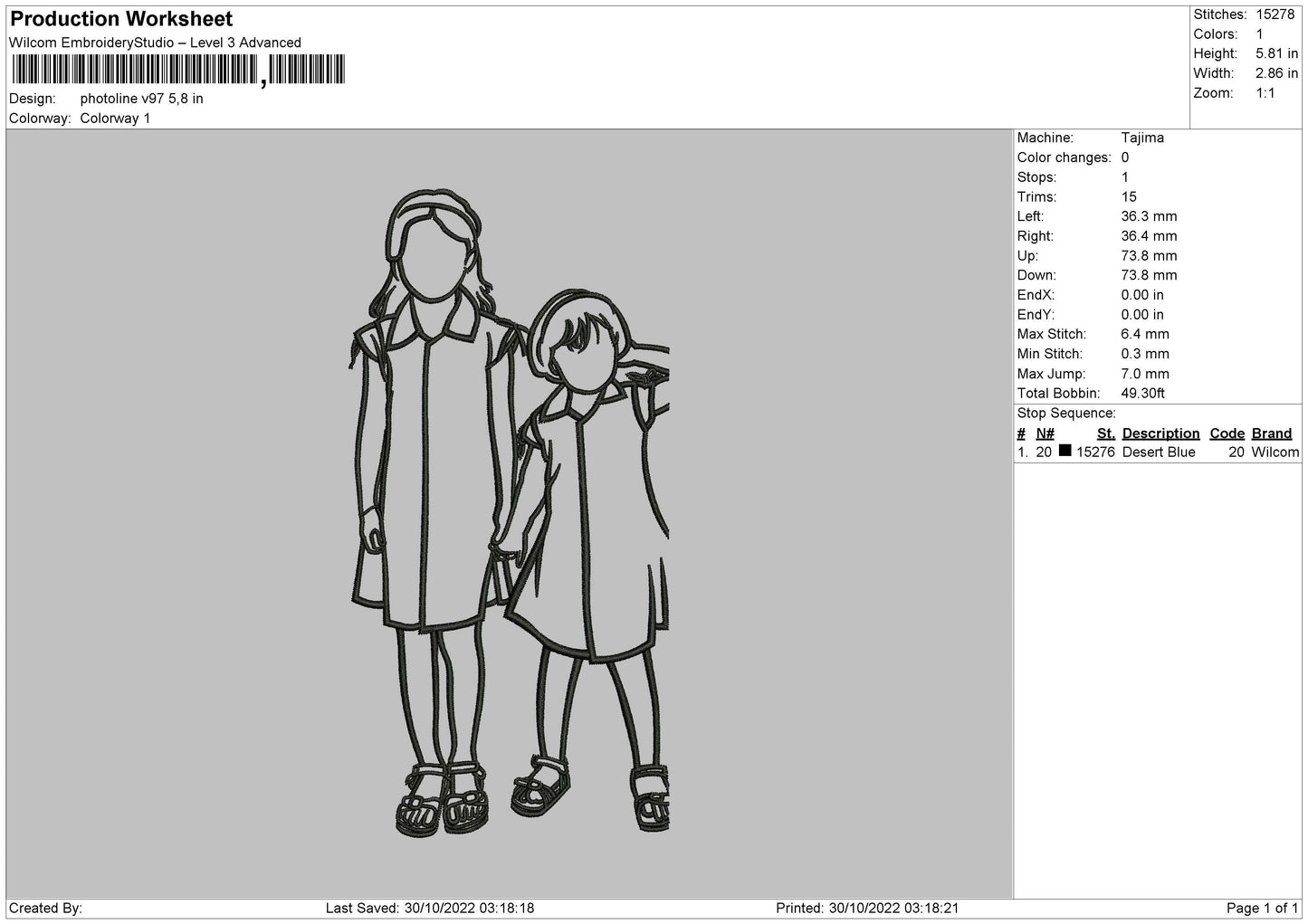
Task: Click the Created By label
Action: 45,908
